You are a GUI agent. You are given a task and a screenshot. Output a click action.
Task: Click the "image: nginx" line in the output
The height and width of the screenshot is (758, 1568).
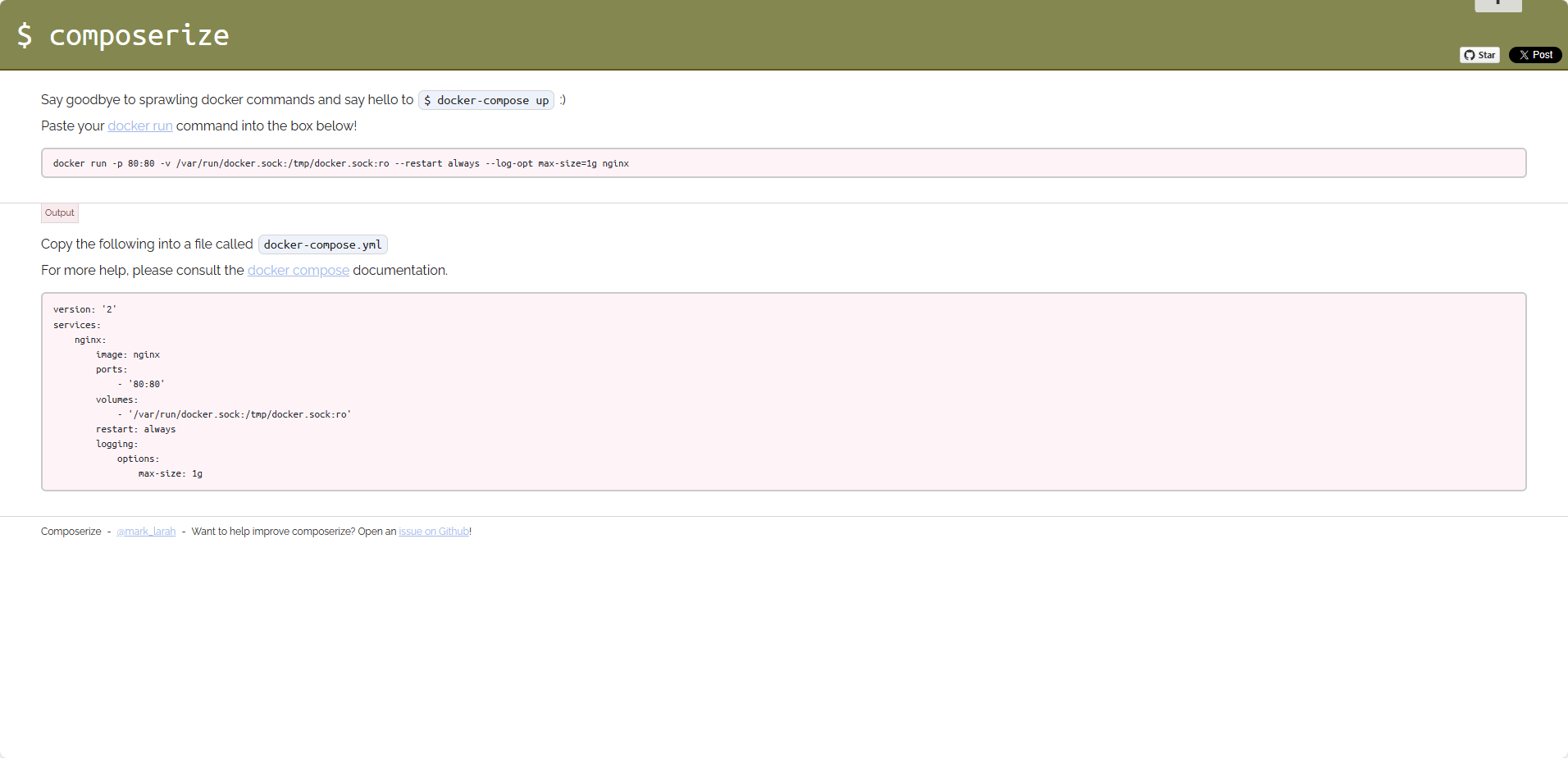coord(128,354)
